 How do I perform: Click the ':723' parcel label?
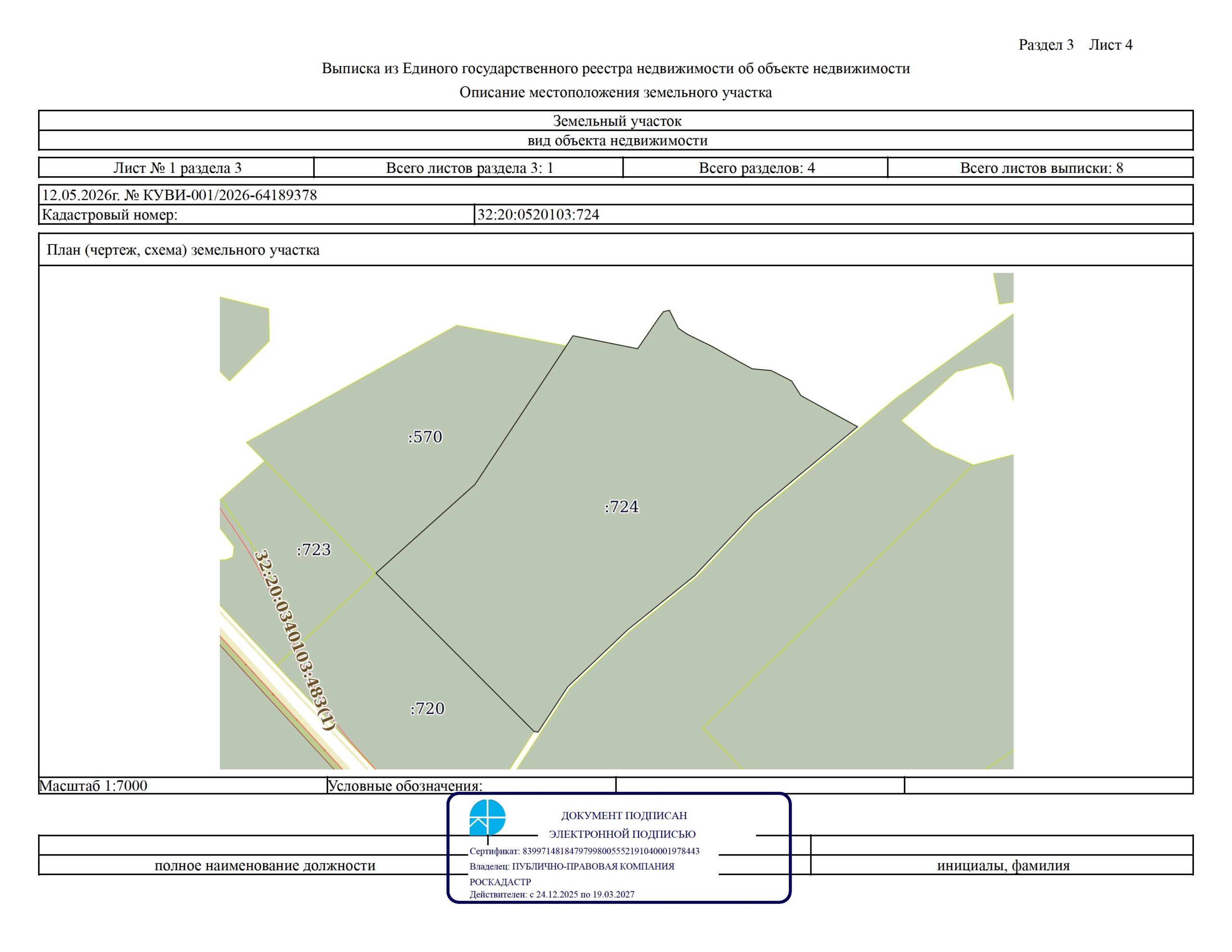(x=314, y=550)
